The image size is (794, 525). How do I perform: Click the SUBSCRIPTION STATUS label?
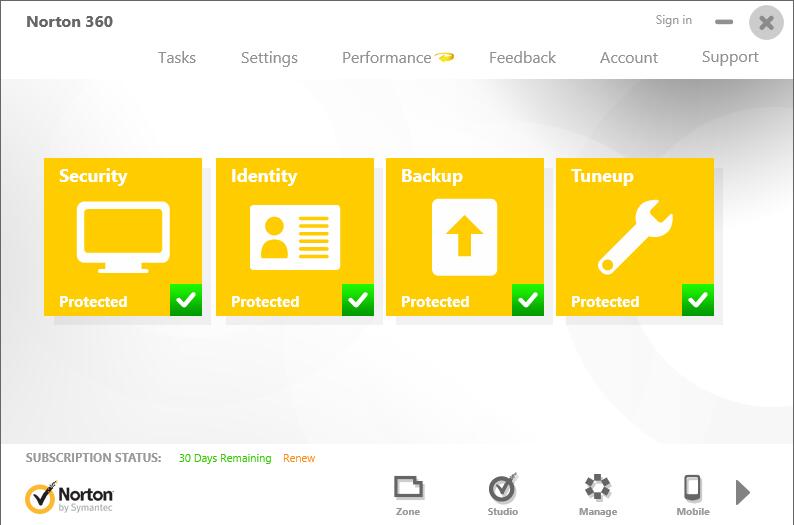tap(94, 458)
